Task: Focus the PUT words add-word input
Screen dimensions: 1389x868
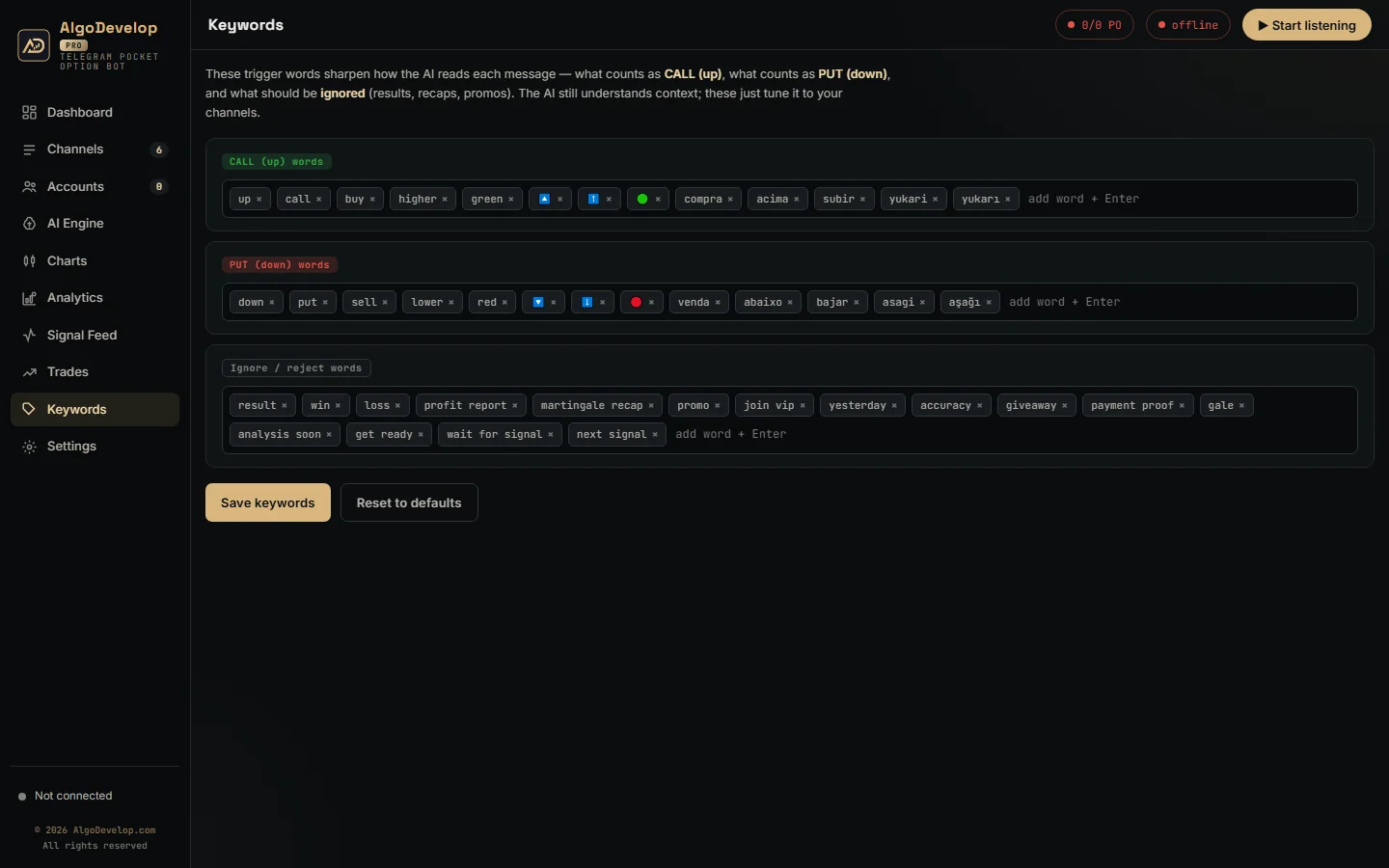Action: click(1177, 303)
